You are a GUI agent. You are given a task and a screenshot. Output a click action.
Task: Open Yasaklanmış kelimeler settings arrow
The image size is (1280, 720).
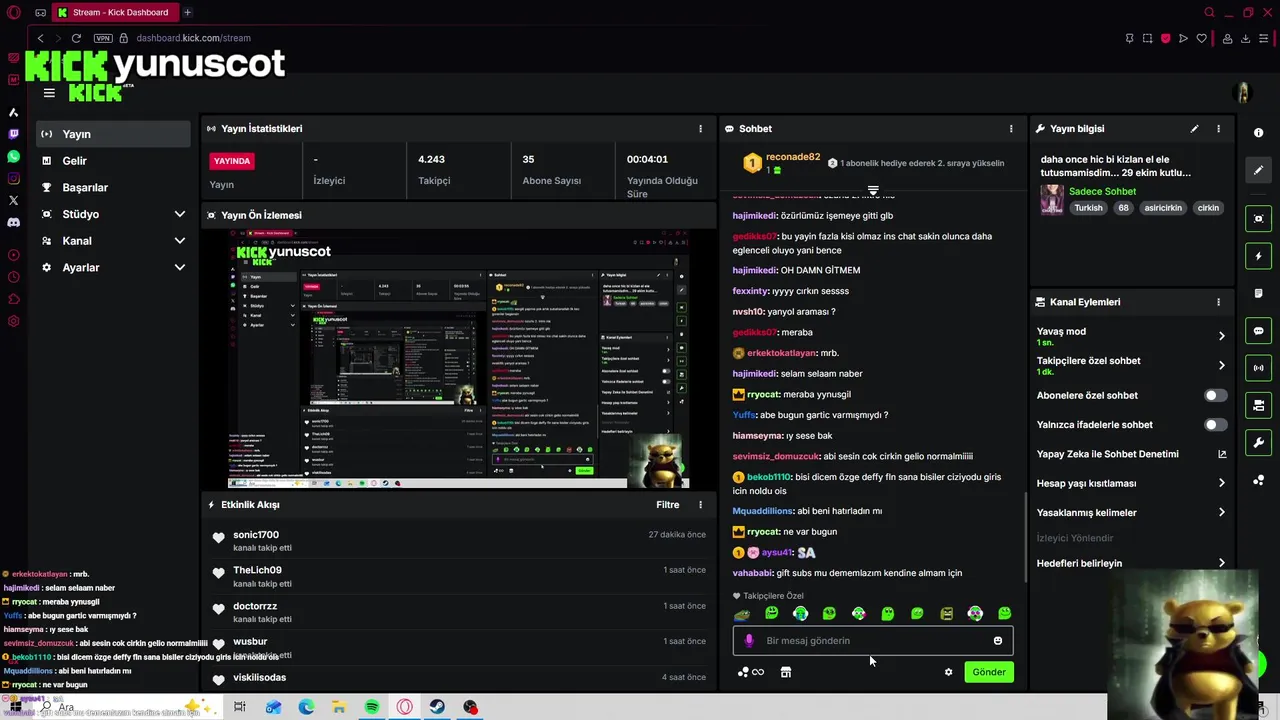[x=1221, y=513]
